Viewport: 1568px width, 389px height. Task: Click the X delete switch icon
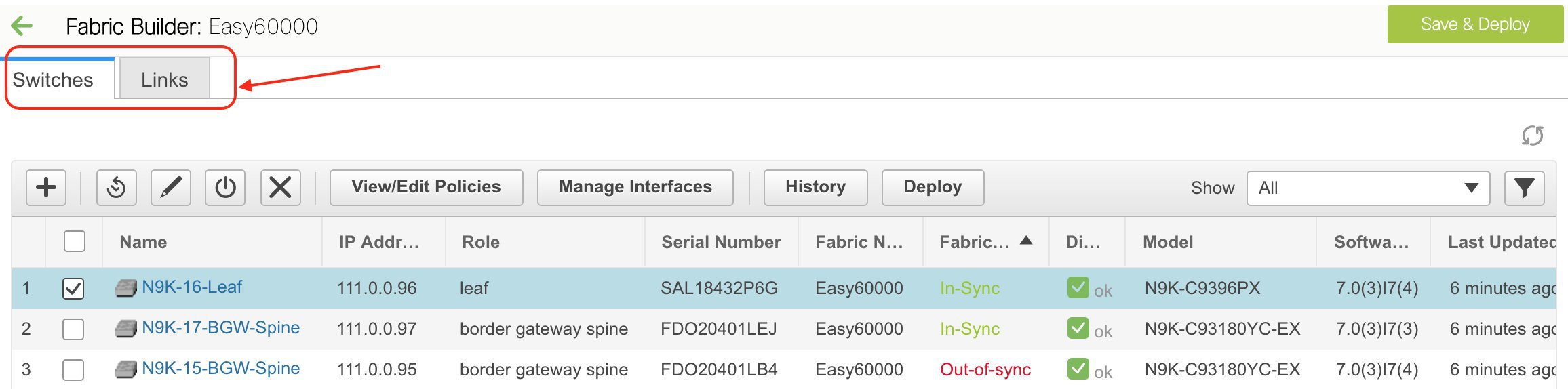point(280,187)
